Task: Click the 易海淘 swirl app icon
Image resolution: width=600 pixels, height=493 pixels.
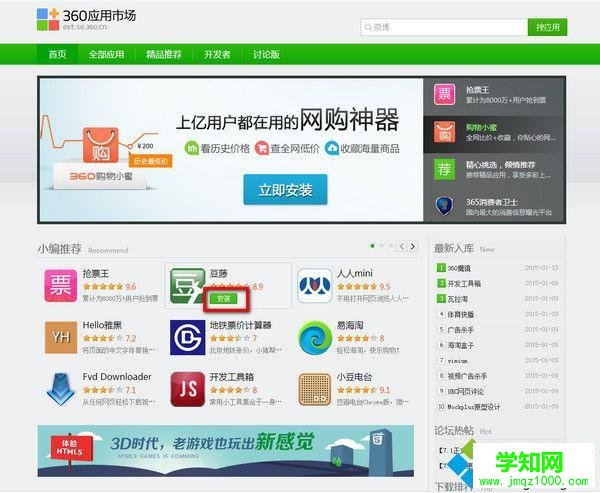Action: (315, 337)
